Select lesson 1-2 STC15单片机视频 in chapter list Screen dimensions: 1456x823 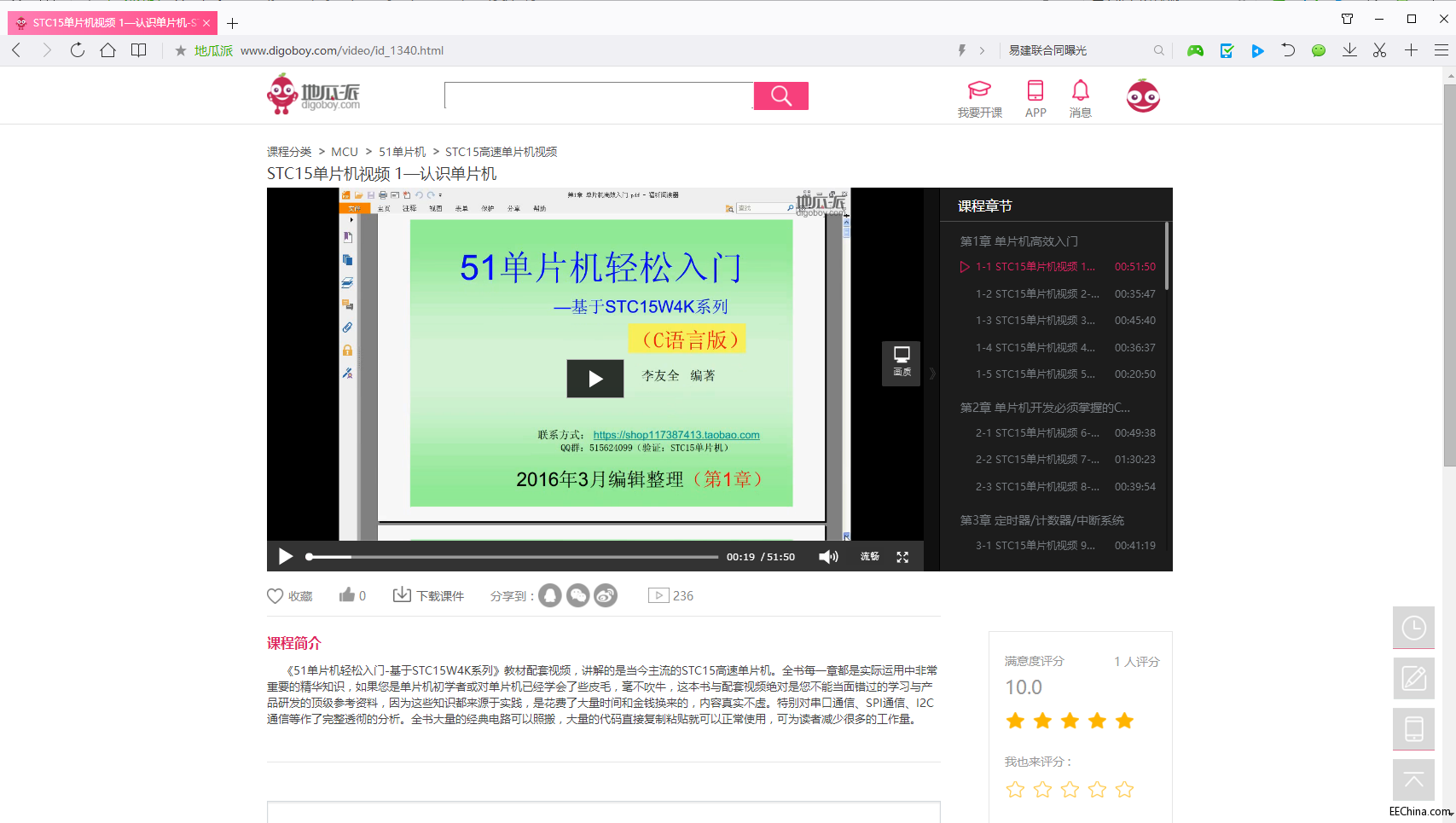(1036, 293)
